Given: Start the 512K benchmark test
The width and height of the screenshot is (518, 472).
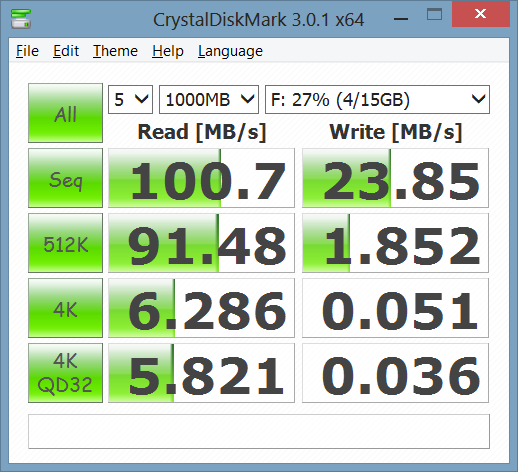Looking at the screenshot, I should click(x=65, y=243).
